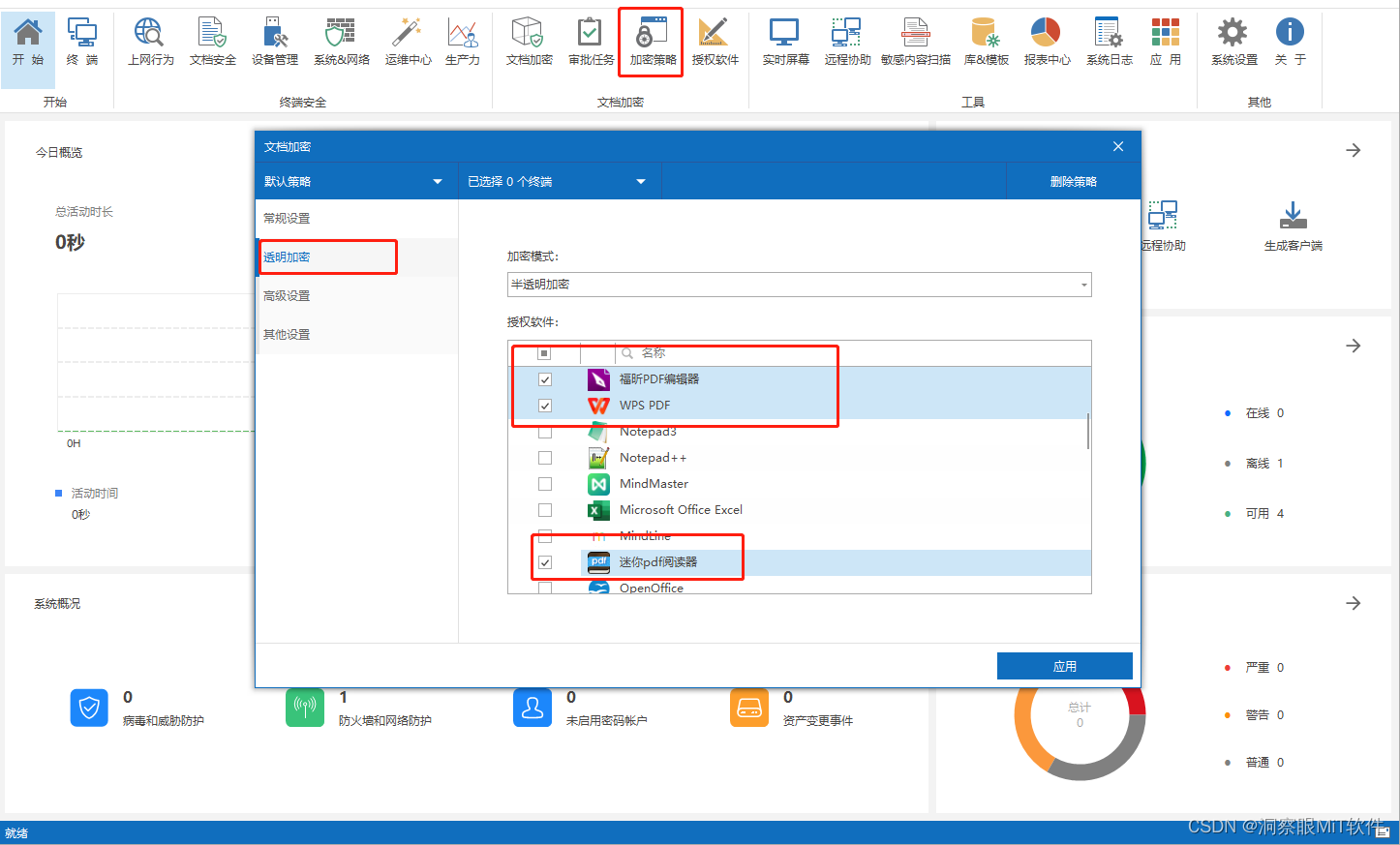Viewport: 1400px width, 845px height.
Task: Select 其他设置 tab in dialog sidebar
Action: 356,335
